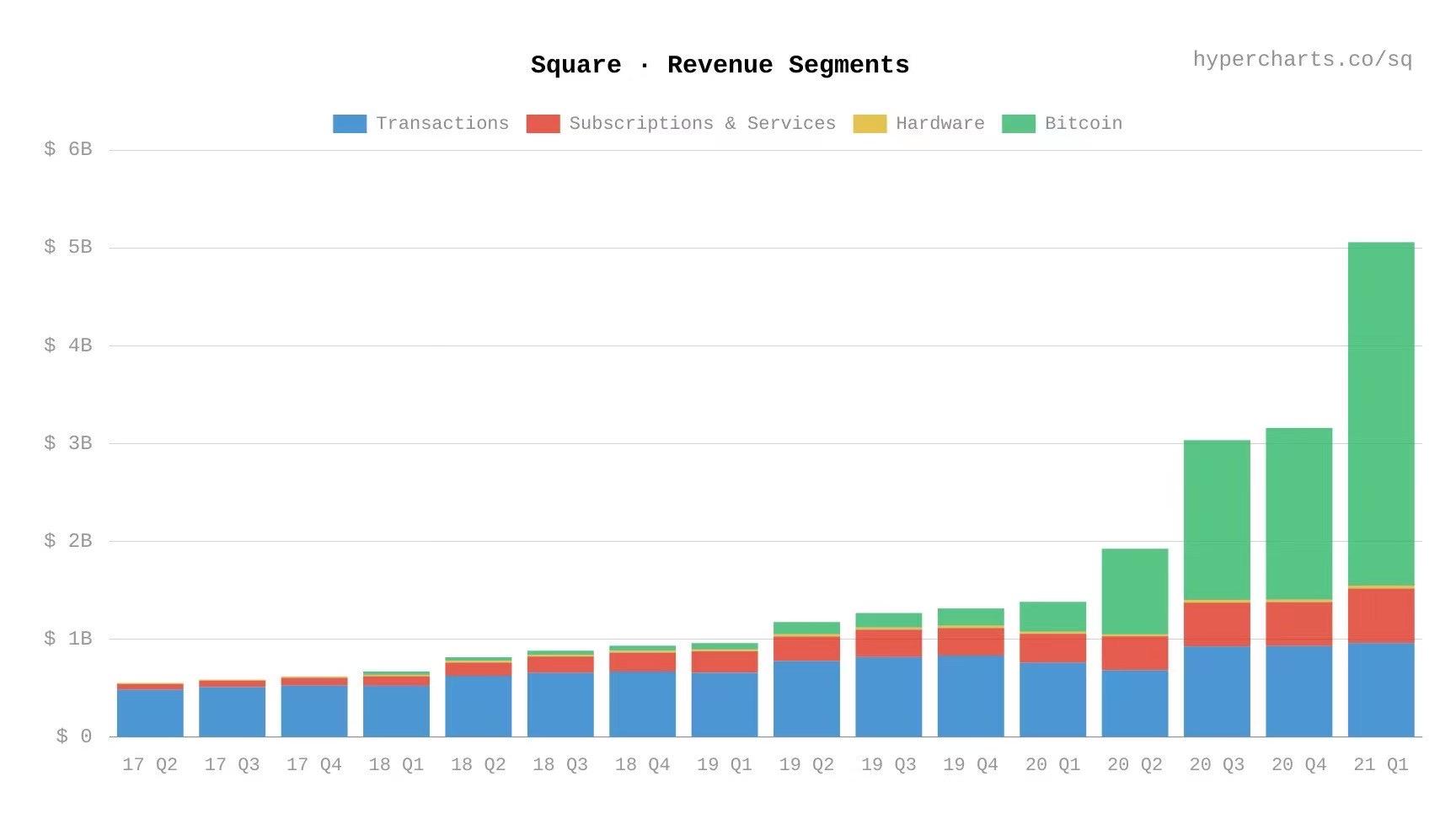Click the Square Revenue Segments title
1456x819 pixels.
[x=720, y=65]
